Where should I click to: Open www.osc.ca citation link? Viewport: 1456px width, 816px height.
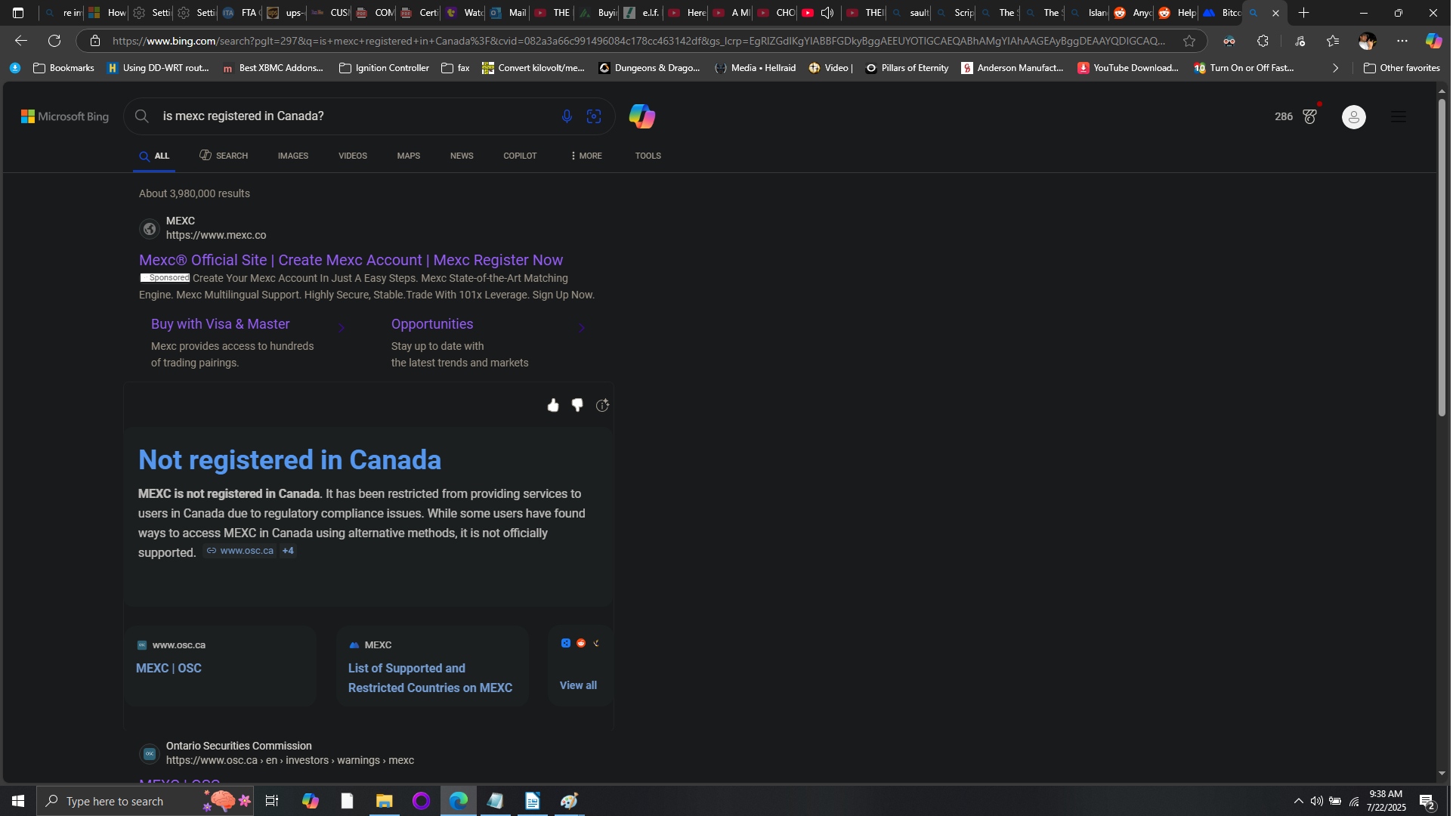[240, 551]
